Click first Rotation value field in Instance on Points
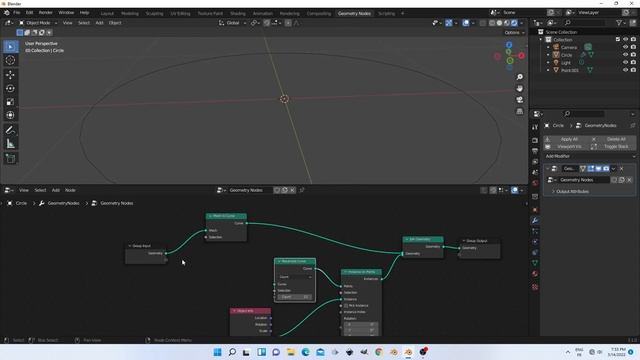The width and height of the screenshot is (640, 360). click(x=360, y=324)
